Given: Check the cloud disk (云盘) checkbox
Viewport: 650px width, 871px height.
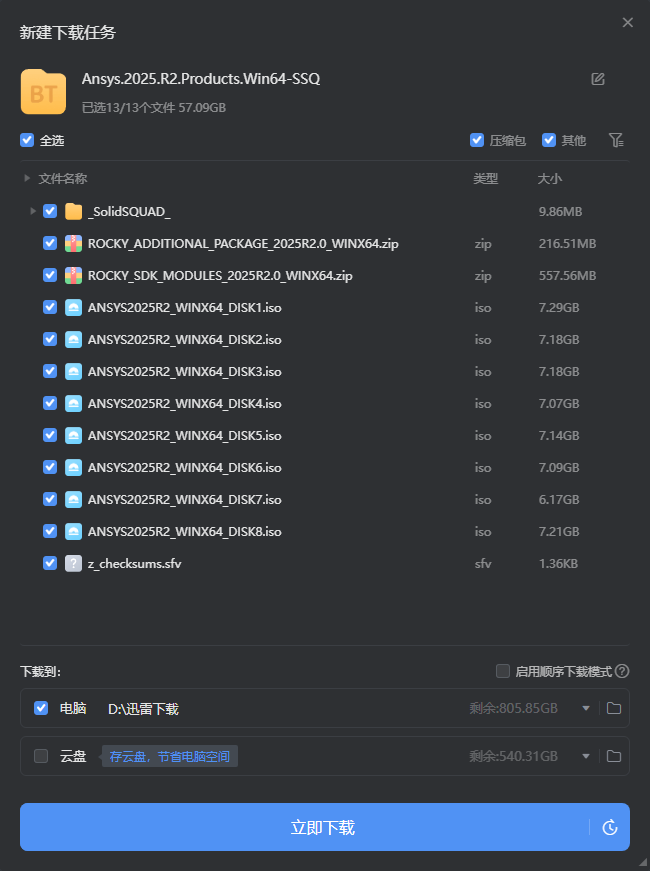Looking at the screenshot, I should 41,756.
